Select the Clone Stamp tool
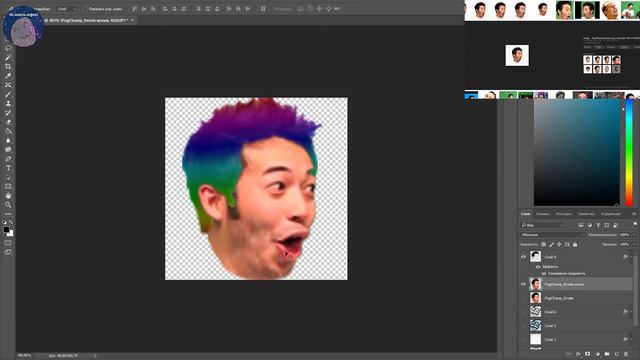This screenshot has width=640, height=360. [x=8, y=104]
